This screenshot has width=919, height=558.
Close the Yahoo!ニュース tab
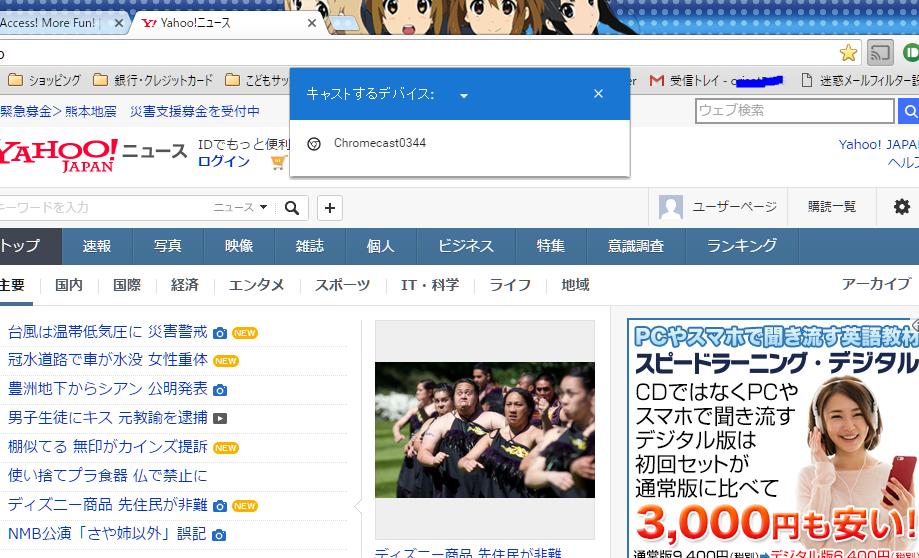pyautogui.click(x=312, y=23)
